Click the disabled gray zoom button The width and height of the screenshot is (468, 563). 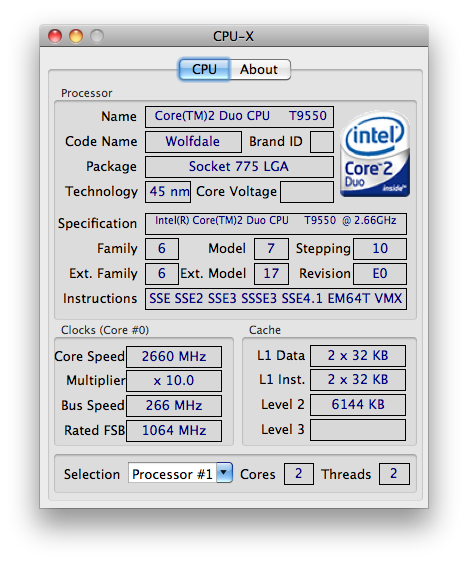pos(97,36)
